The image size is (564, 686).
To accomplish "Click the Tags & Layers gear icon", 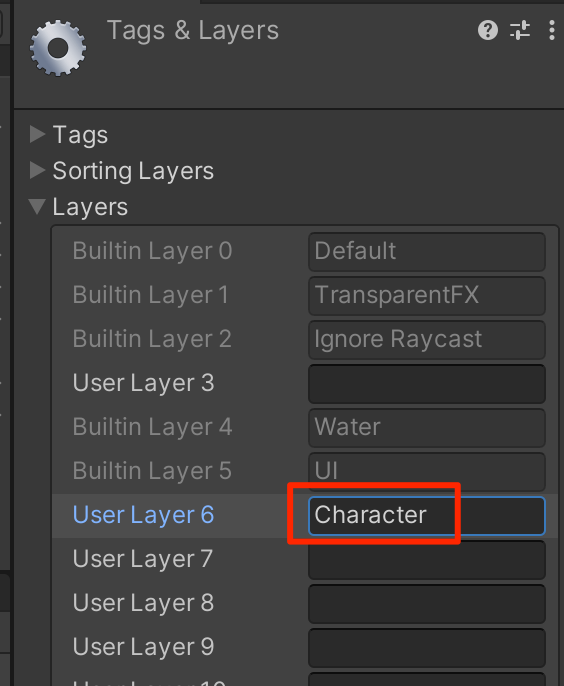I will pos(58,48).
